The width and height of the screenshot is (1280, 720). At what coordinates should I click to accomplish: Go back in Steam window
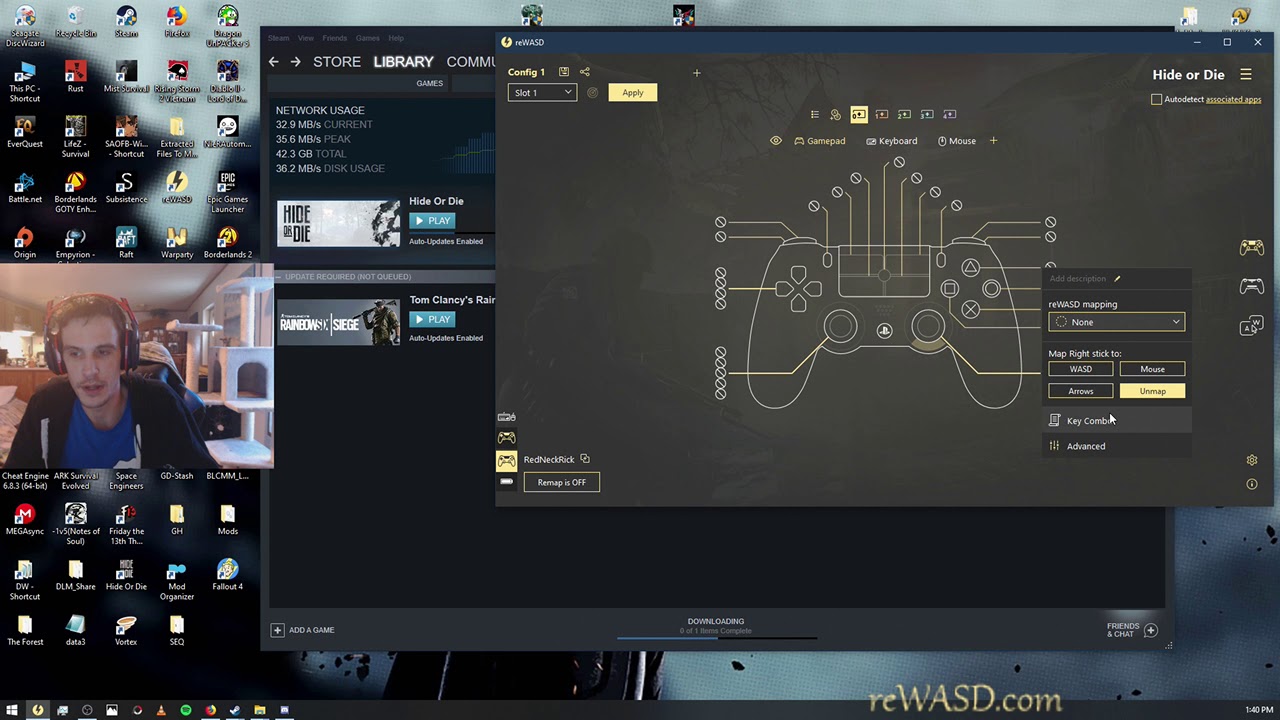click(x=273, y=62)
